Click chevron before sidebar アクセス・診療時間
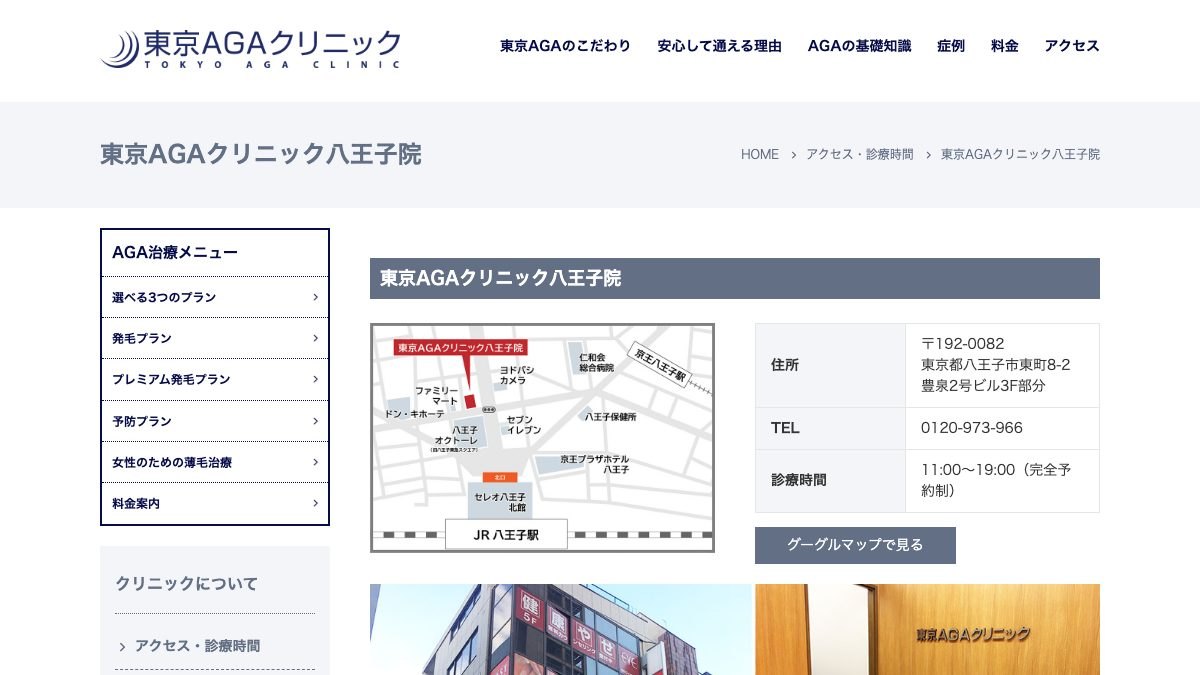This screenshot has width=1200, height=675. pyautogui.click(x=122, y=647)
